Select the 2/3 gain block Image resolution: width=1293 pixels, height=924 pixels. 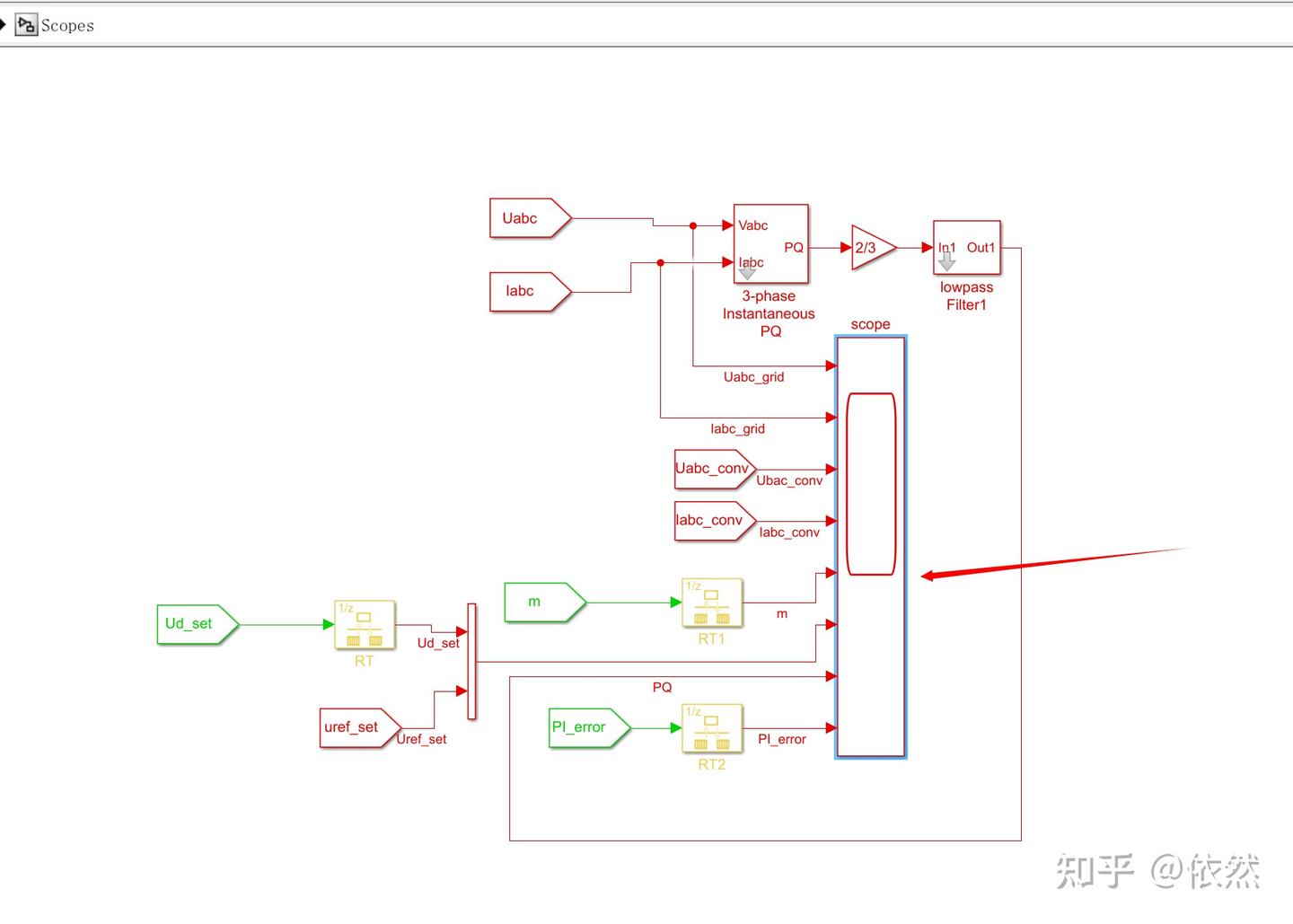pos(873,248)
